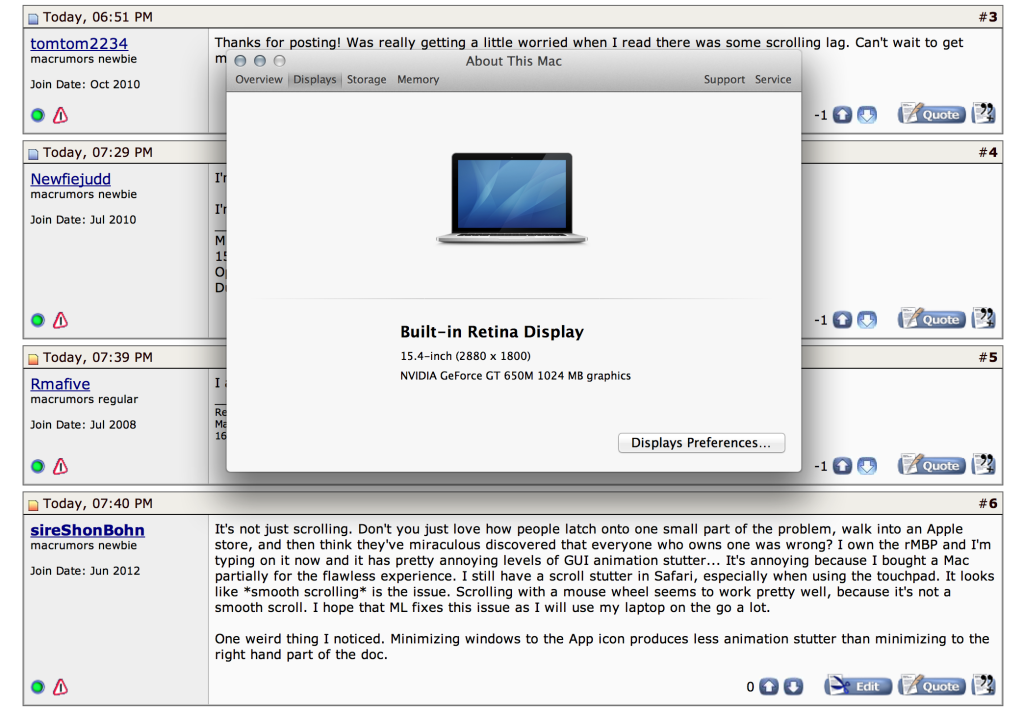Report Rmafive's post with warning icon
The height and width of the screenshot is (715, 1023).
click(61, 466)
